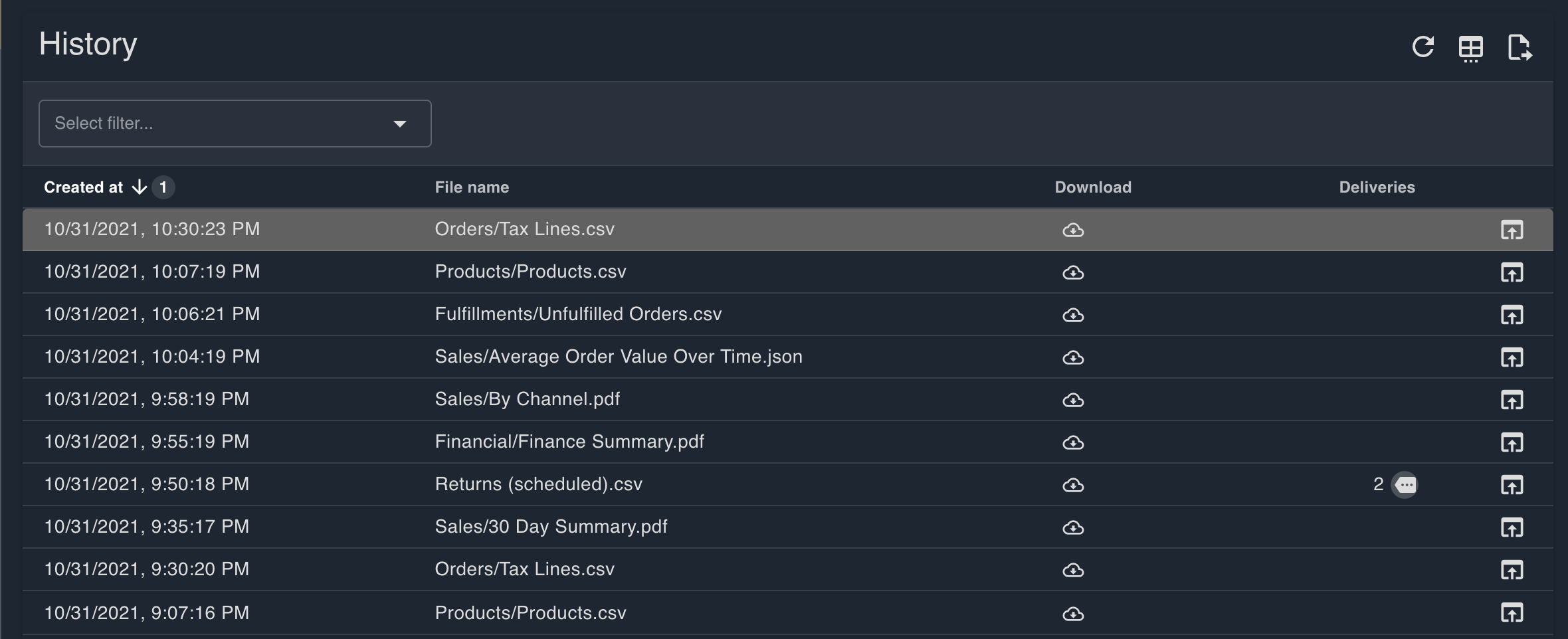View deliveries details bubble for Returns (scheduled).csv
Viewport: 1568px width, 639px height.
[x=1405, y=485]
